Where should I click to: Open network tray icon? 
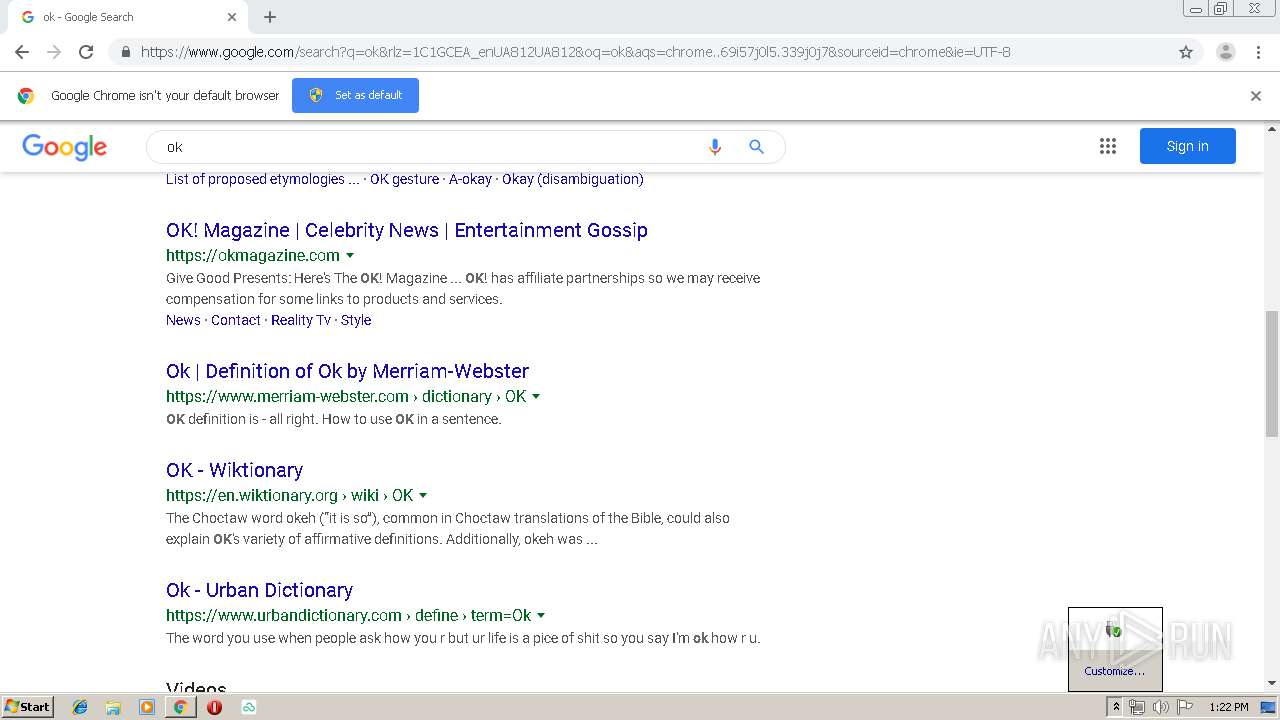[x=1137, y=707]
